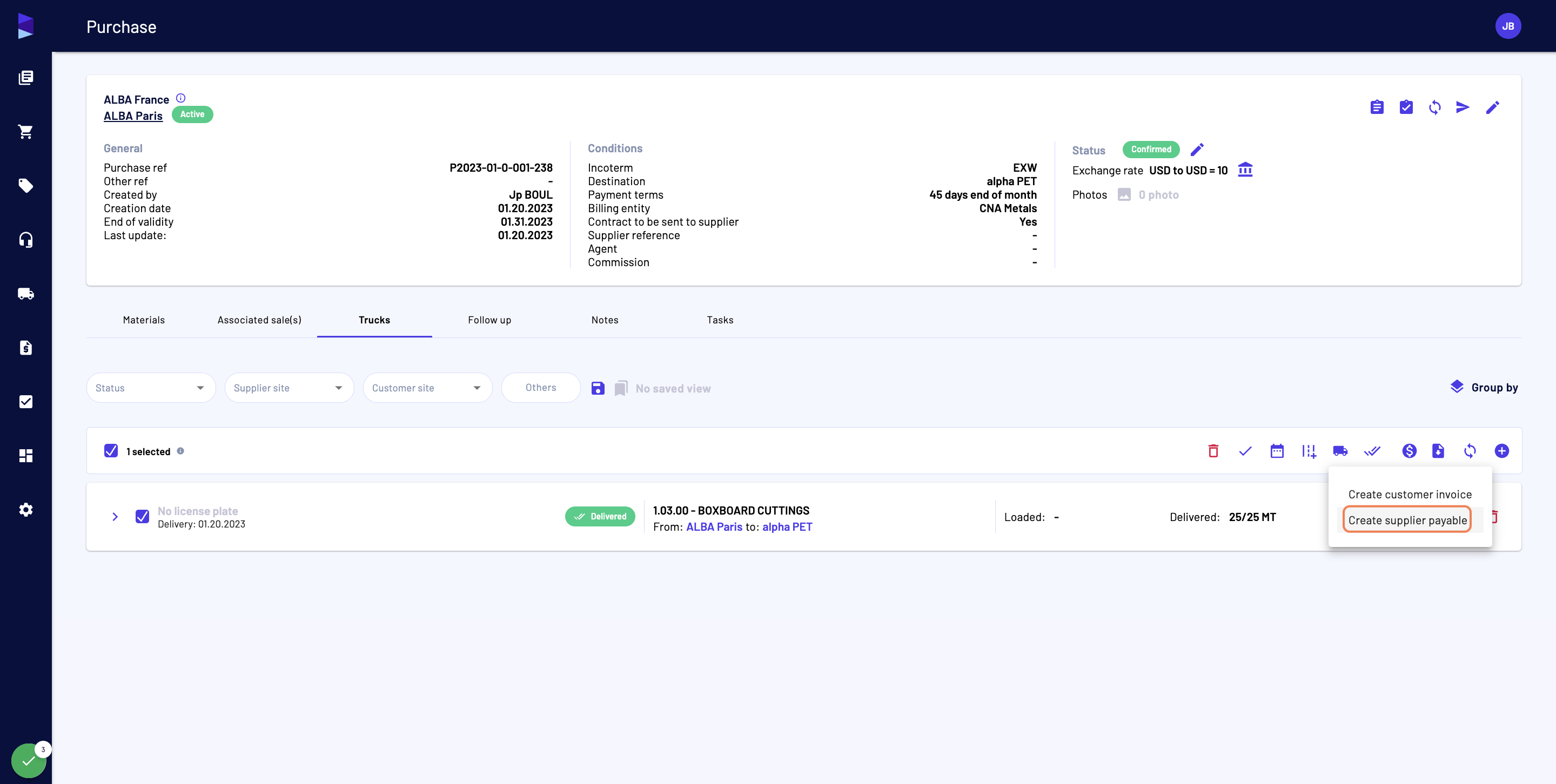
Task: Open the truck logistics sidebar icon
Action: [25, 293]
